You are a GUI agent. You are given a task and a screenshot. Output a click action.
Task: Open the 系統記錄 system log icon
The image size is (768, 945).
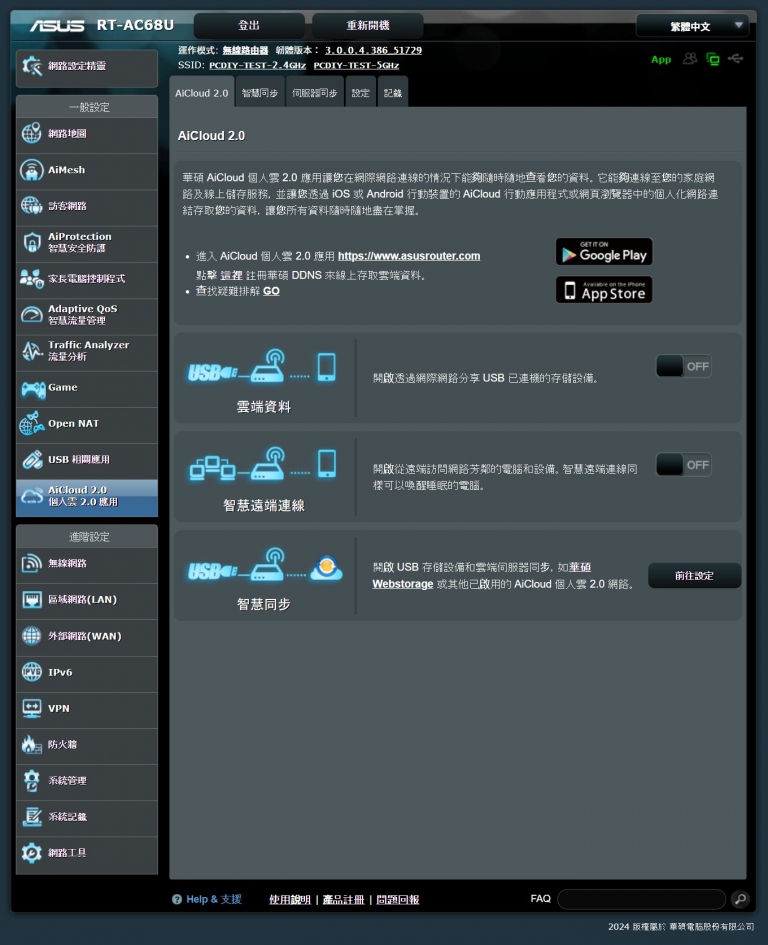[x=32, y=817]
